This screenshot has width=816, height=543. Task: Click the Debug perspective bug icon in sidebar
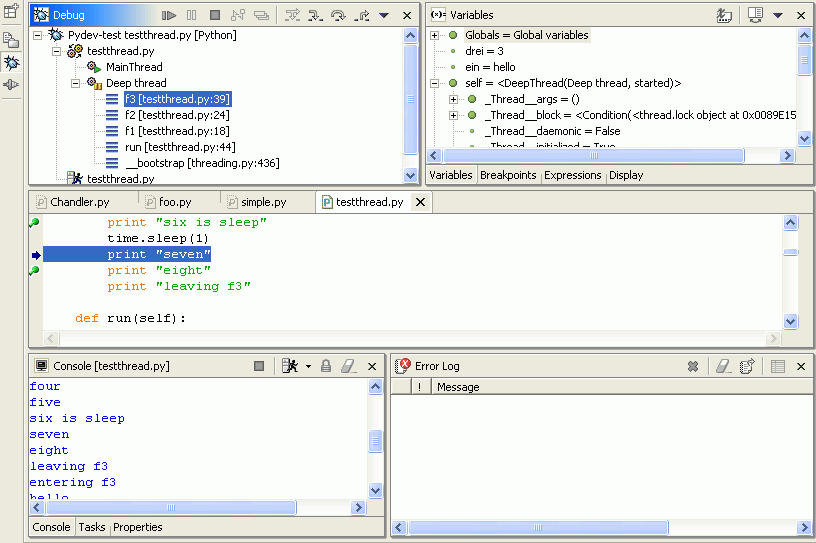click(11, 62)
